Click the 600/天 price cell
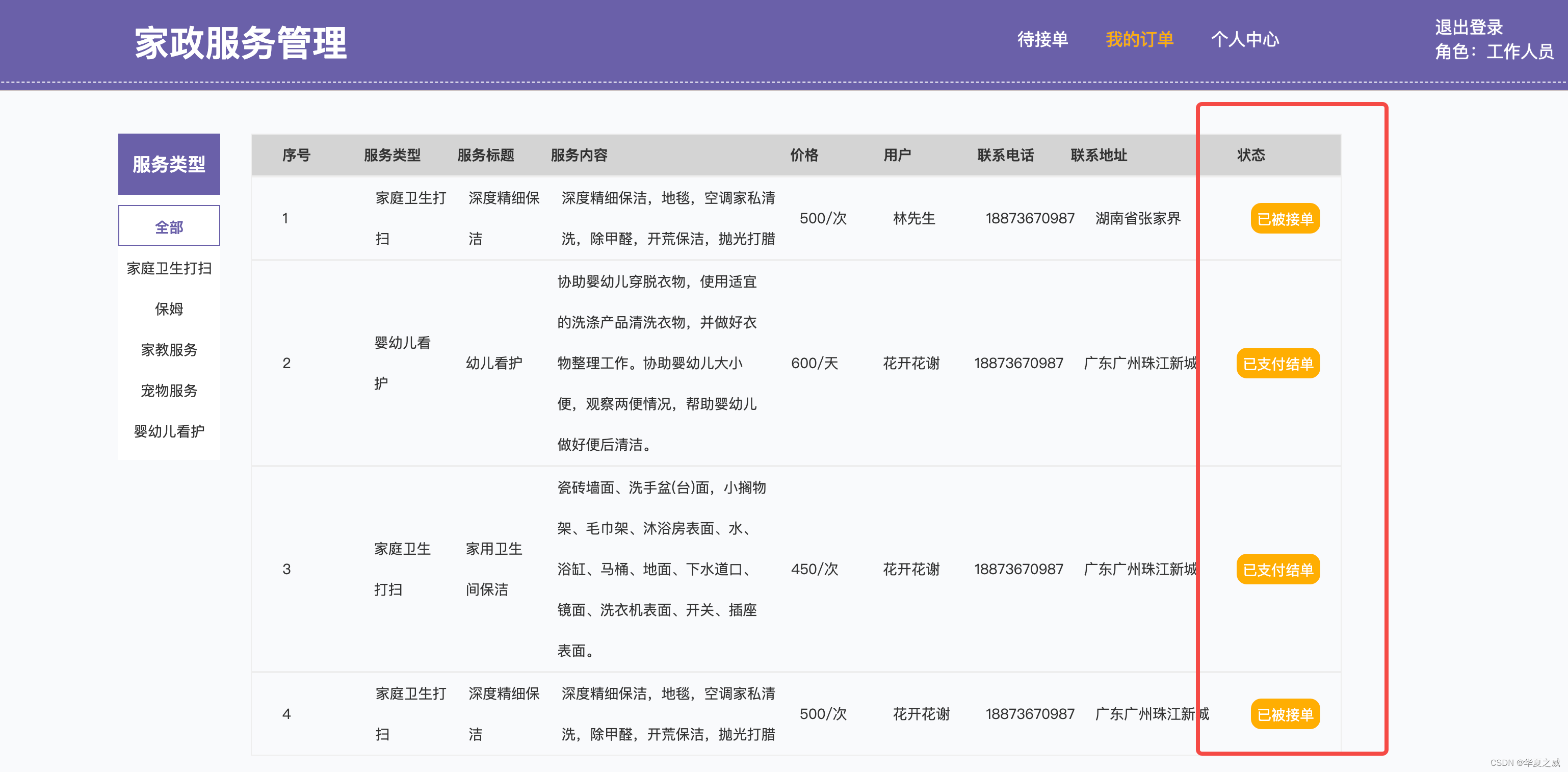 coord(815,363)
